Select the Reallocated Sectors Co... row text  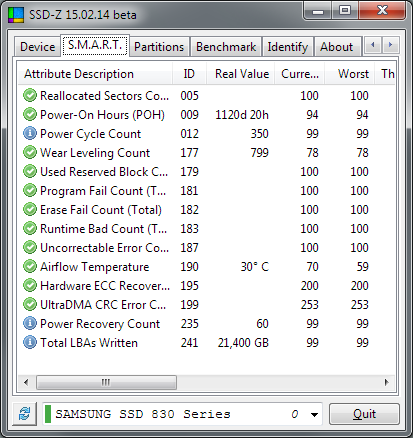coord(104,96)
